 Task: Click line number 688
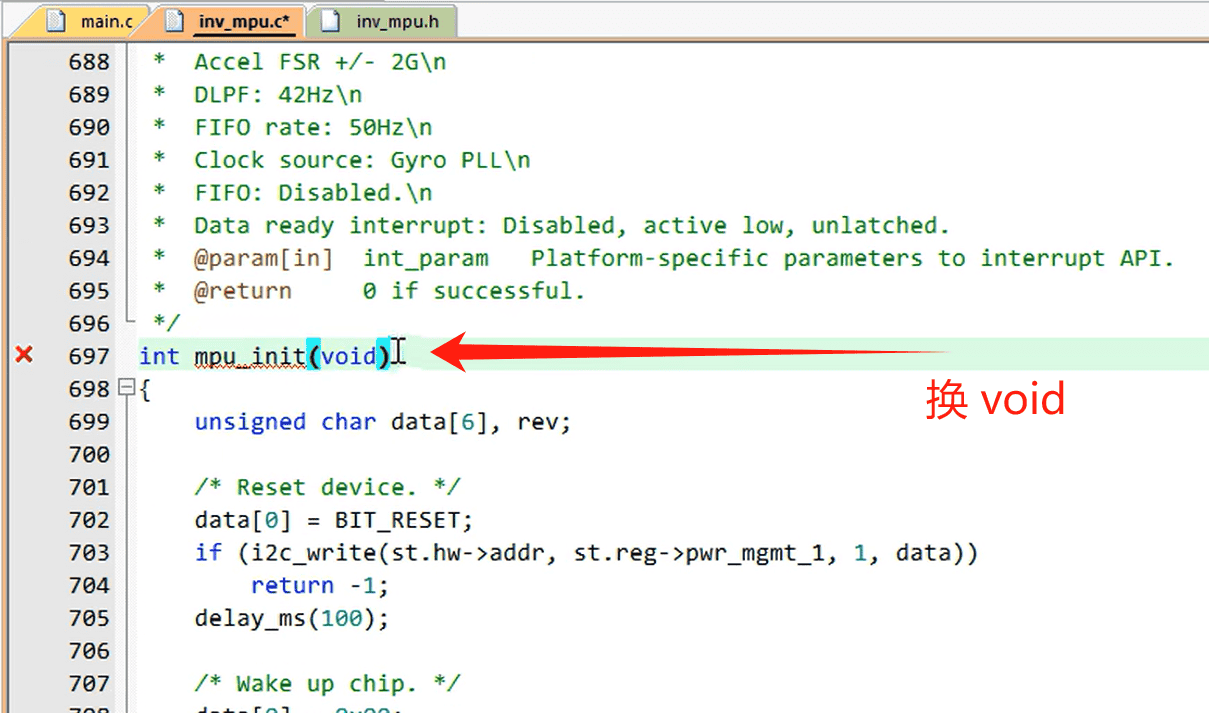[89, 62]
